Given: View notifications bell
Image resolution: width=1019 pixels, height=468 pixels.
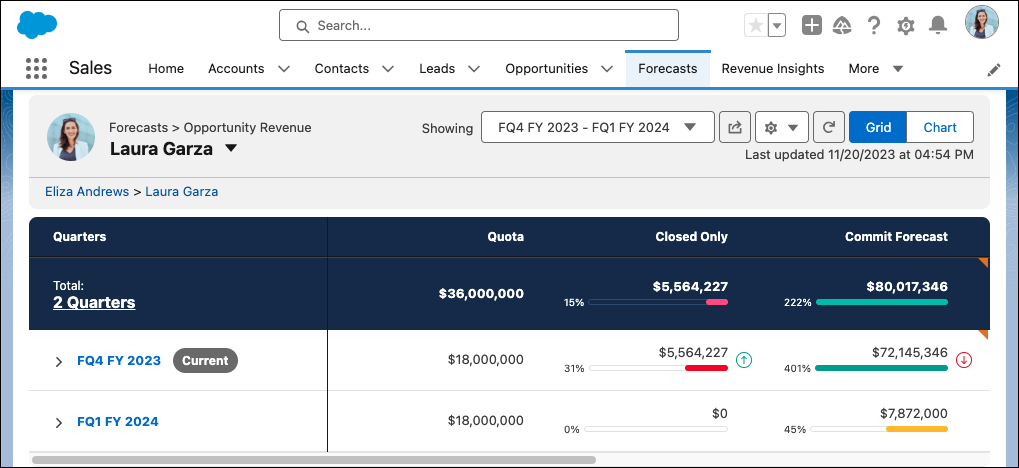Looking at the screenshot, I should (937, 25).
